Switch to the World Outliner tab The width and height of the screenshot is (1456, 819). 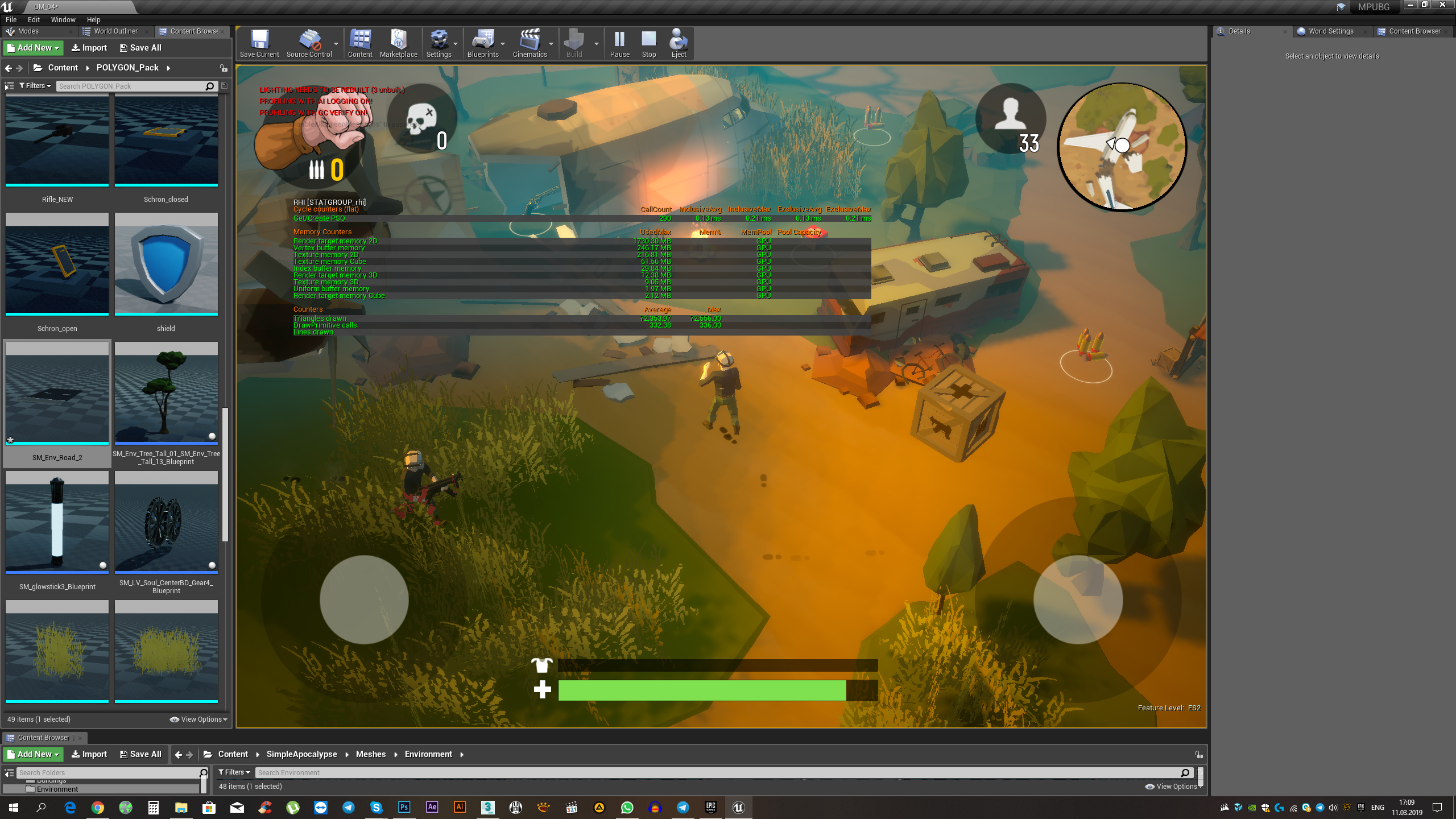116,31
